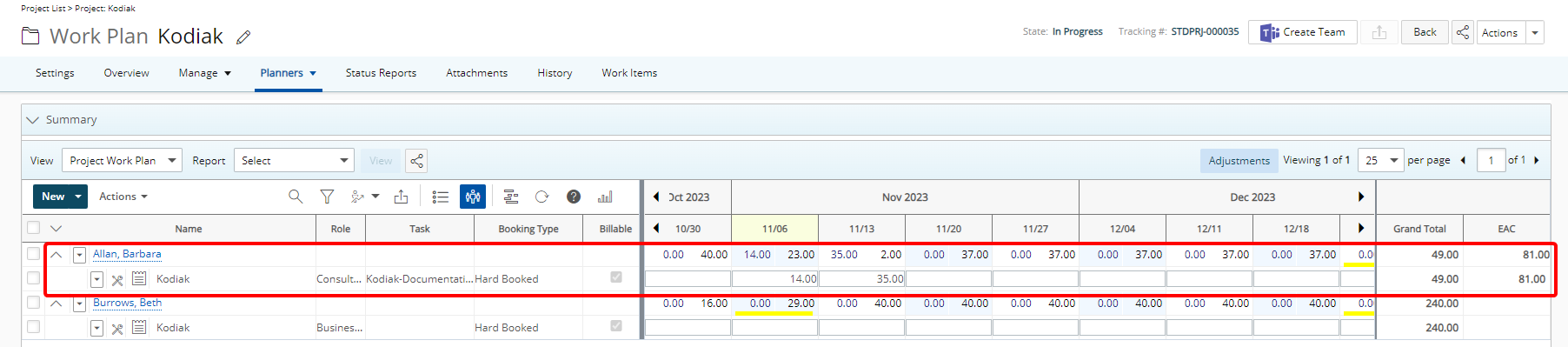Go to the previous results page arrow
This screenshot has height=347, width=1568.
1463,160
